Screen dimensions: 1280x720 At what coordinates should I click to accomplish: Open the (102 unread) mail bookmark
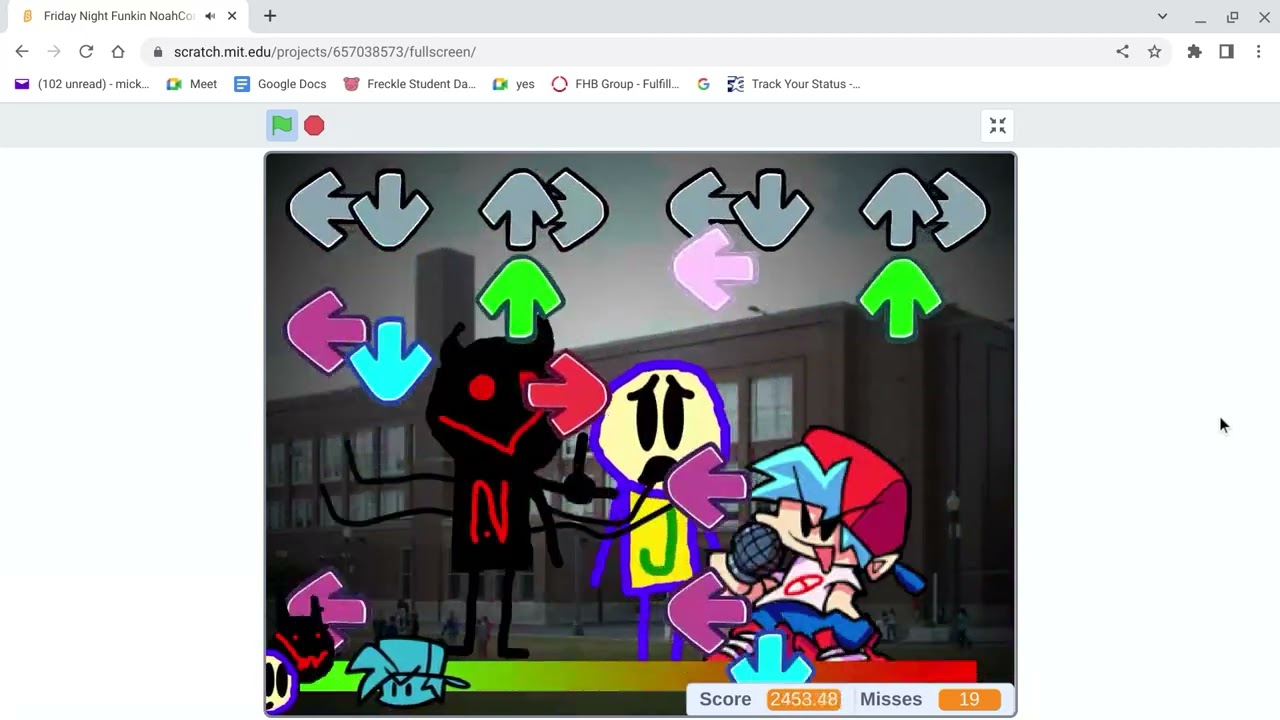pyautogui.click(x=82, y=84)
